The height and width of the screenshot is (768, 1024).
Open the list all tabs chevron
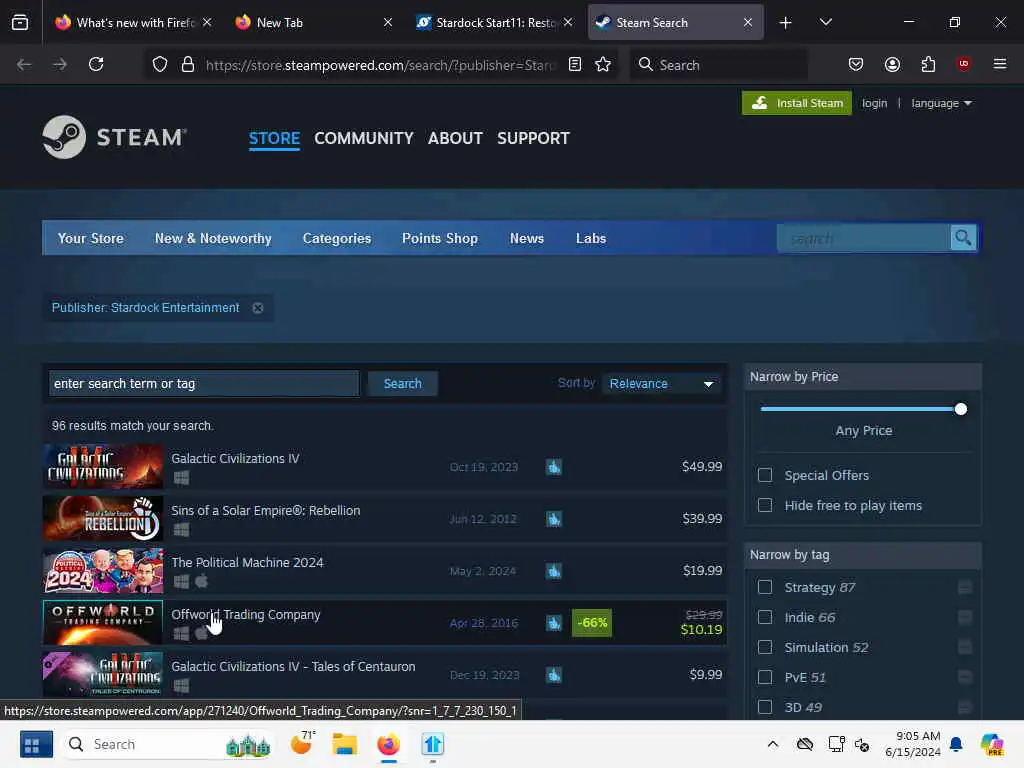click(825, 22)
